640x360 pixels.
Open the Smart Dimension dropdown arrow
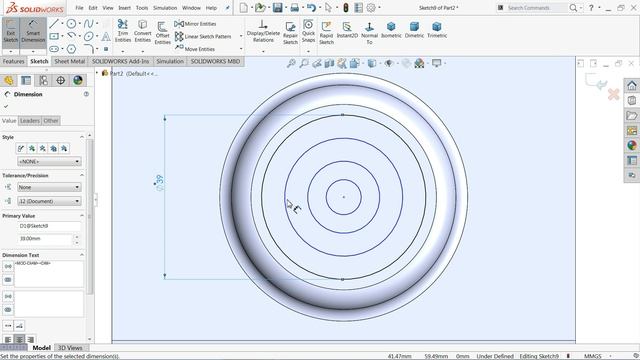pos(33,52)
